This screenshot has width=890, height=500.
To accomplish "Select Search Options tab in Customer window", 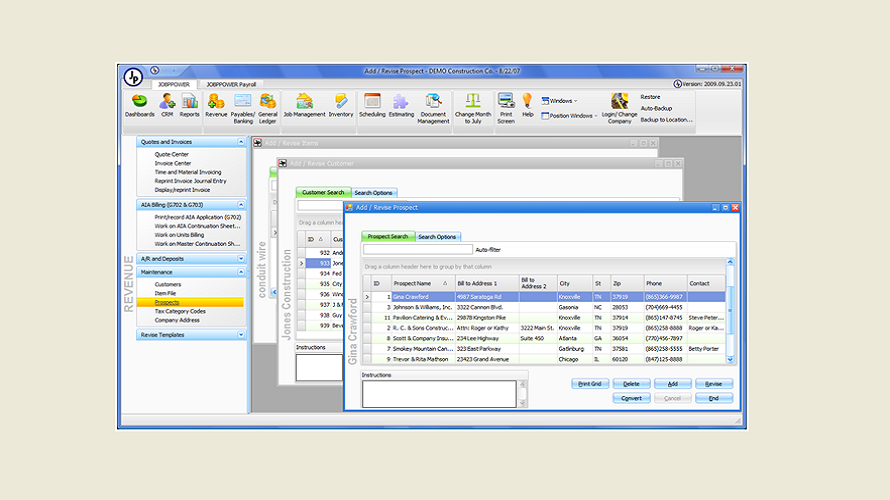I will [x=373, y=193].
